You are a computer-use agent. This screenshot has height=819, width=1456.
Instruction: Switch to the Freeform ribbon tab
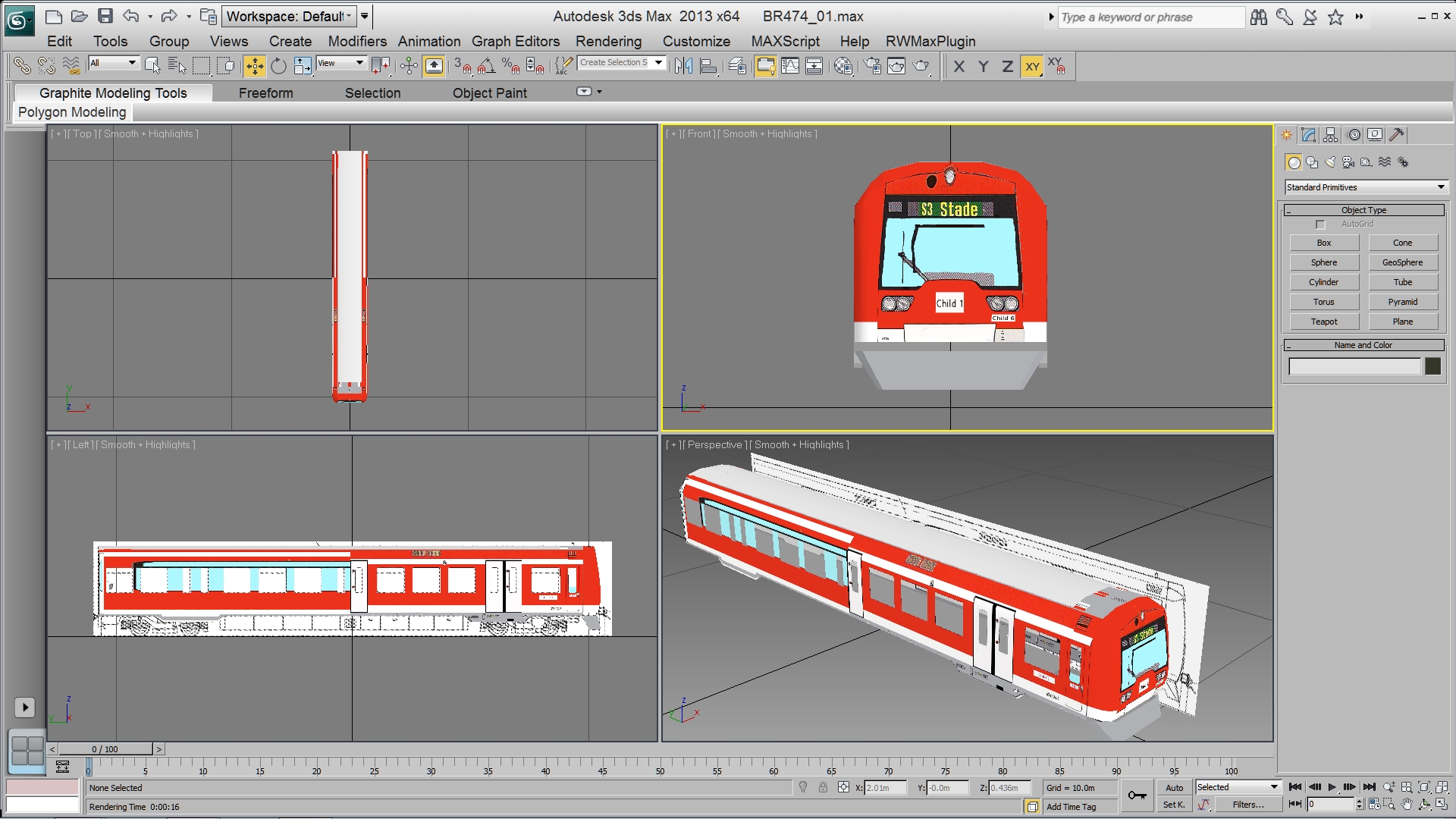[265, 93]
